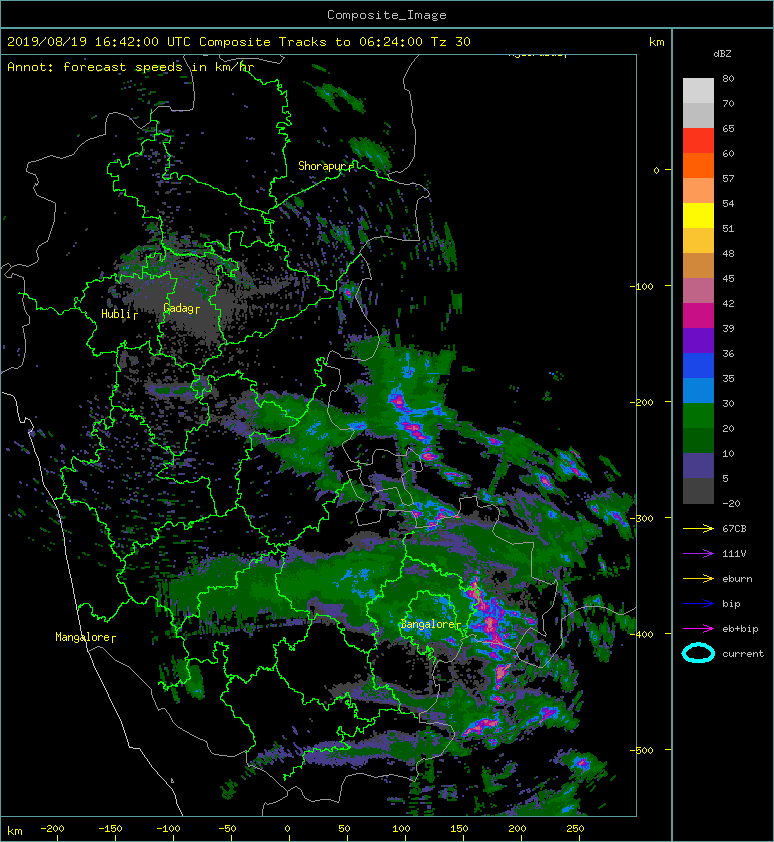The image size is (774, 842).
Task: Click the yellow 67CB arrow icon
Action: pyautogui.click(x=698, y=528)
